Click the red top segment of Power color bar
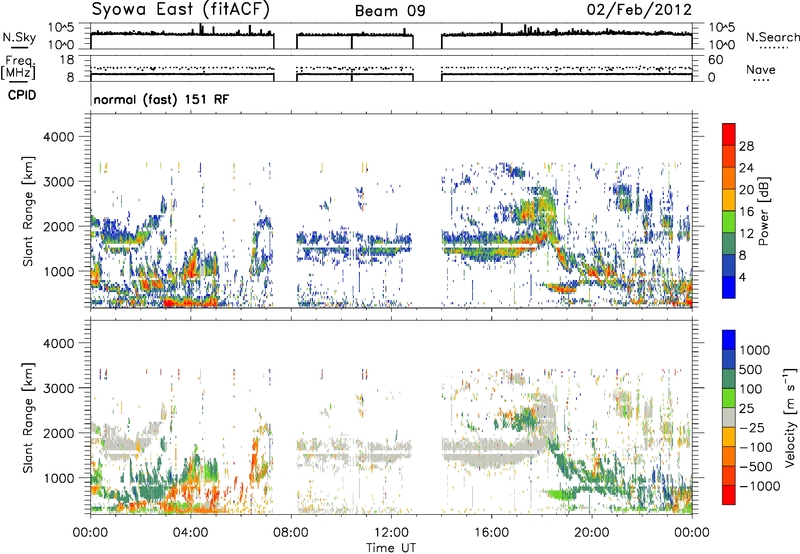Image resolution: width=800 pixels, height=554 pixels. 729,134
